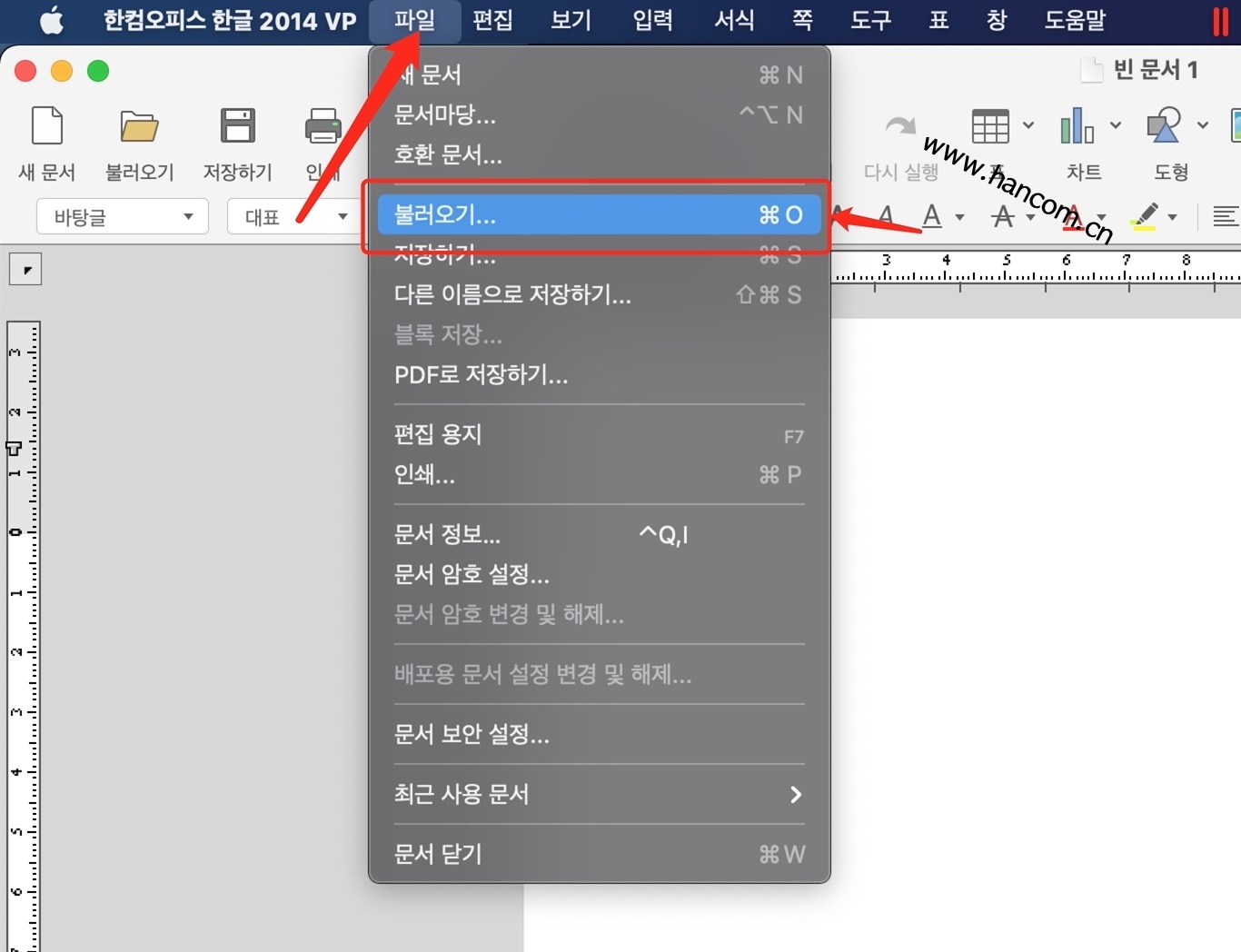The height and width of the screenshot is (952, 1241).
Task: Apply strikethrough with the crossed A icon
Action: click(1002, 216)
